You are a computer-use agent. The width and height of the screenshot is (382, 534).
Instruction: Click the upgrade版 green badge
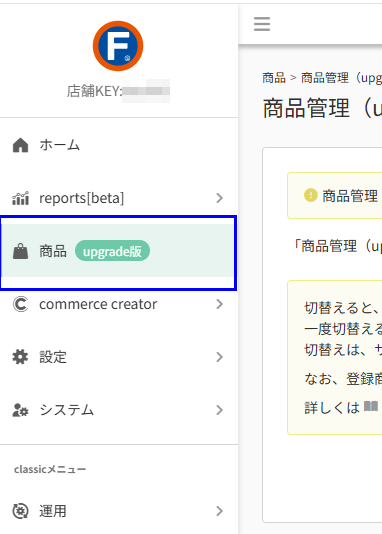(112, 251)
